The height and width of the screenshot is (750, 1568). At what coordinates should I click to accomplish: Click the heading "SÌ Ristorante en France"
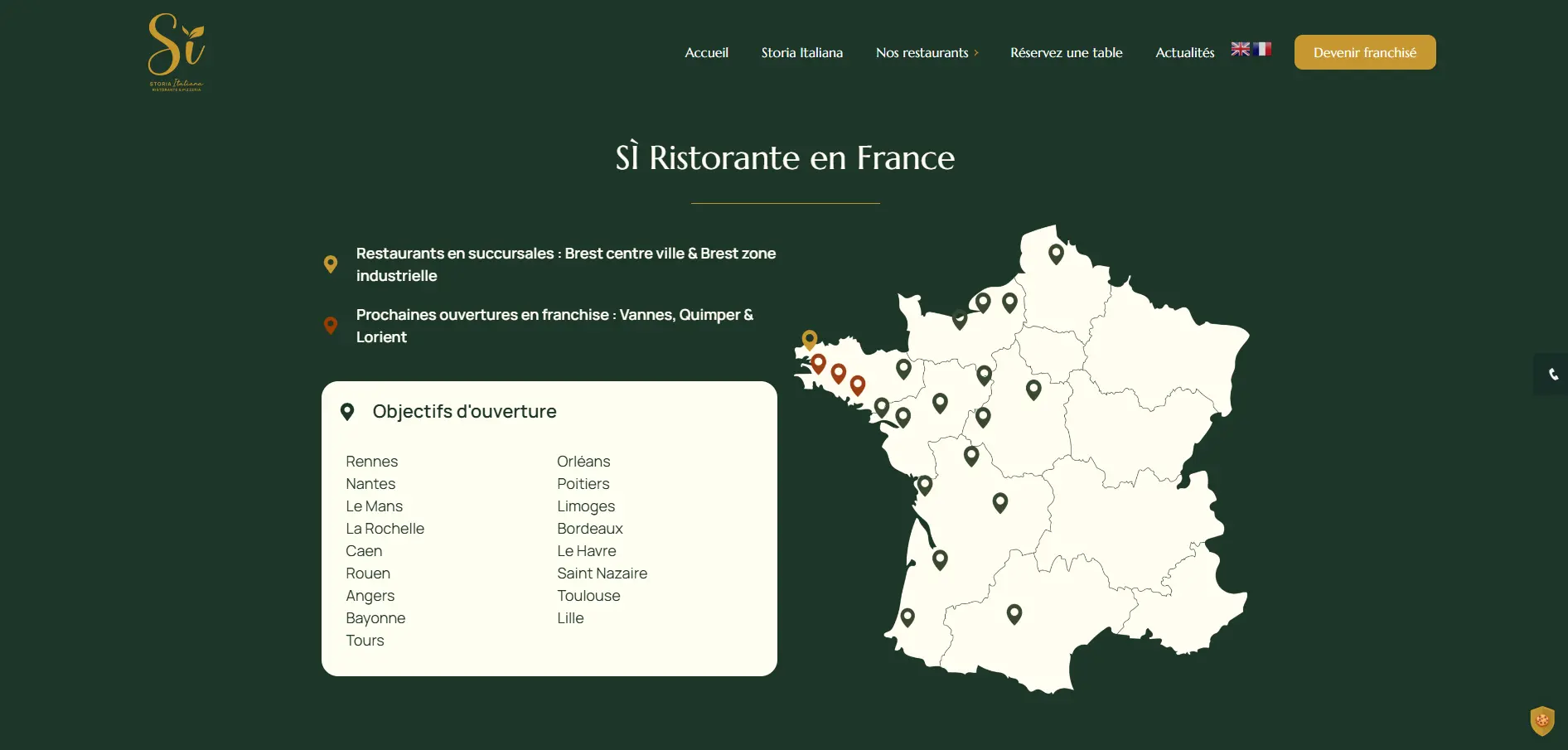coord(785,157)
